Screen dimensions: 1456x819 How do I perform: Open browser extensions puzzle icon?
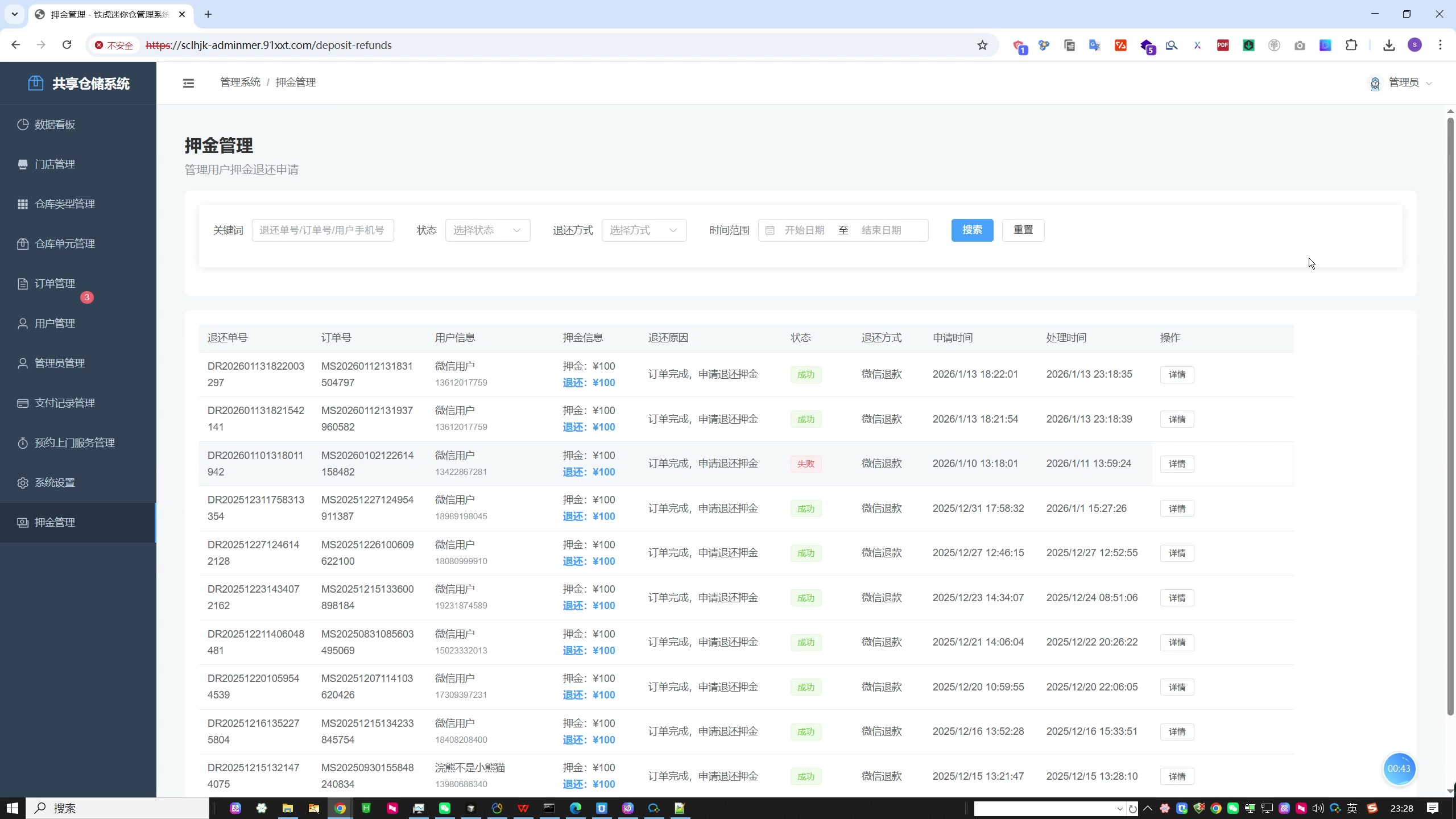[x=1351, y=45]
